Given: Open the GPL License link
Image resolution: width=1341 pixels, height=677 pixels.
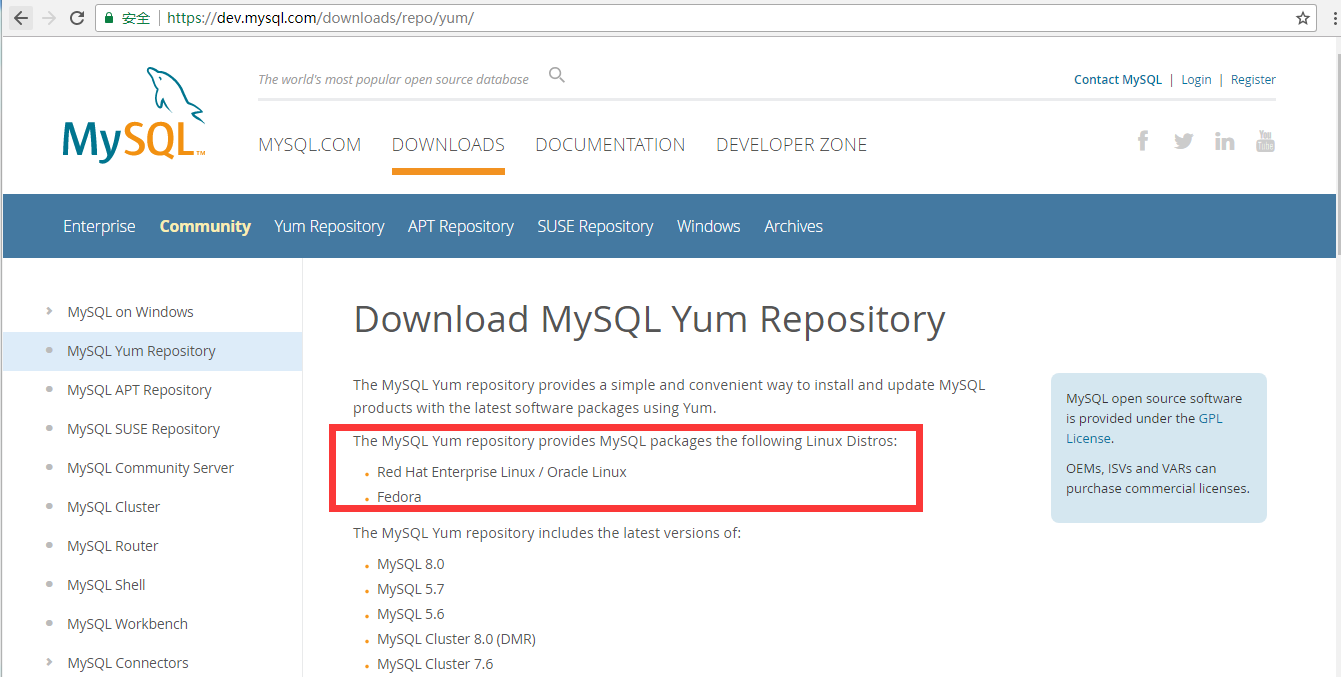Looking at the screenshot, I should coord(1144,428).
